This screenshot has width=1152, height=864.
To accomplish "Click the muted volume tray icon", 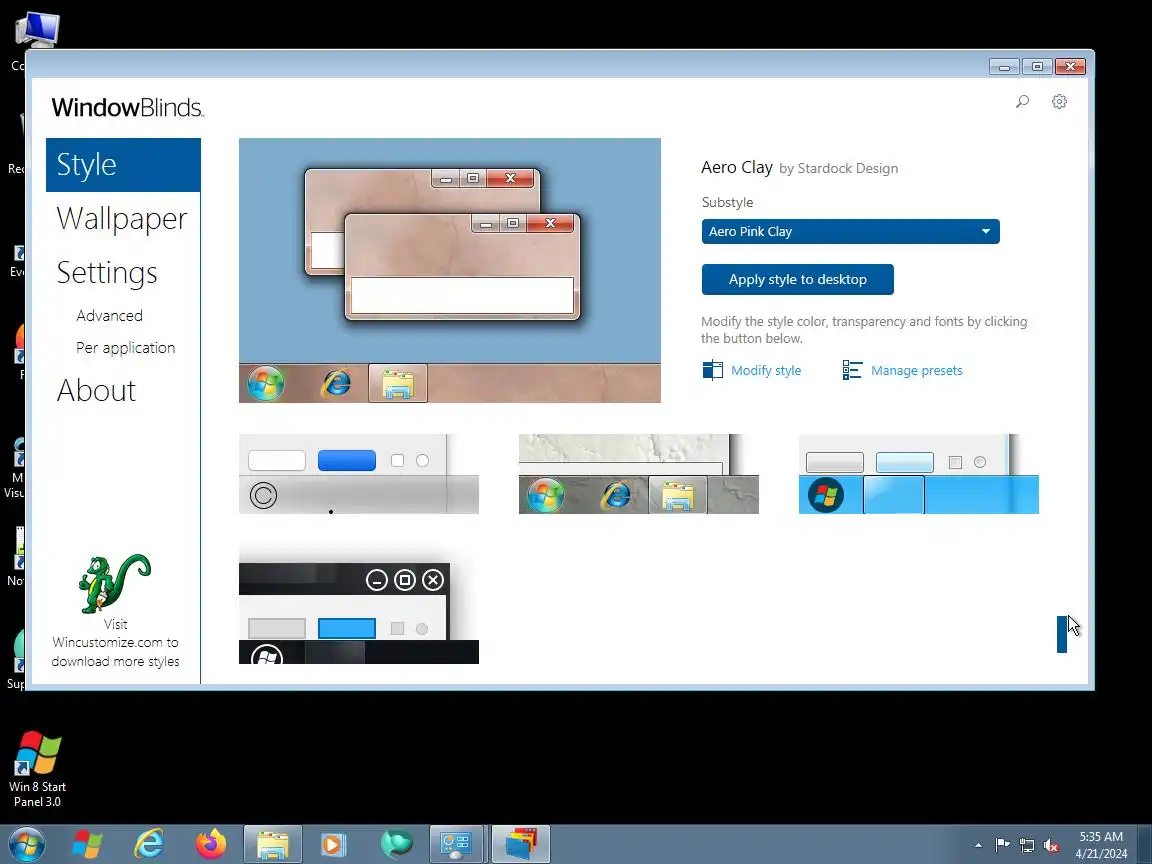I will tap(1051, 846).
